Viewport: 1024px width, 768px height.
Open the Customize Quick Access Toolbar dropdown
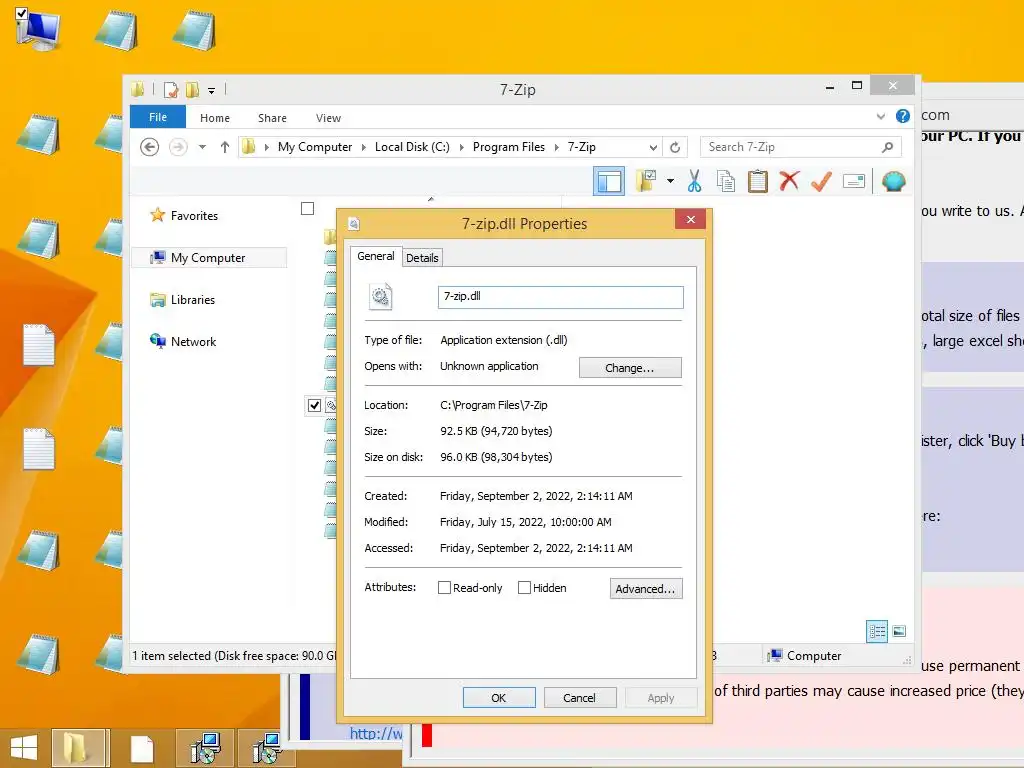click(x=212, y=91)
